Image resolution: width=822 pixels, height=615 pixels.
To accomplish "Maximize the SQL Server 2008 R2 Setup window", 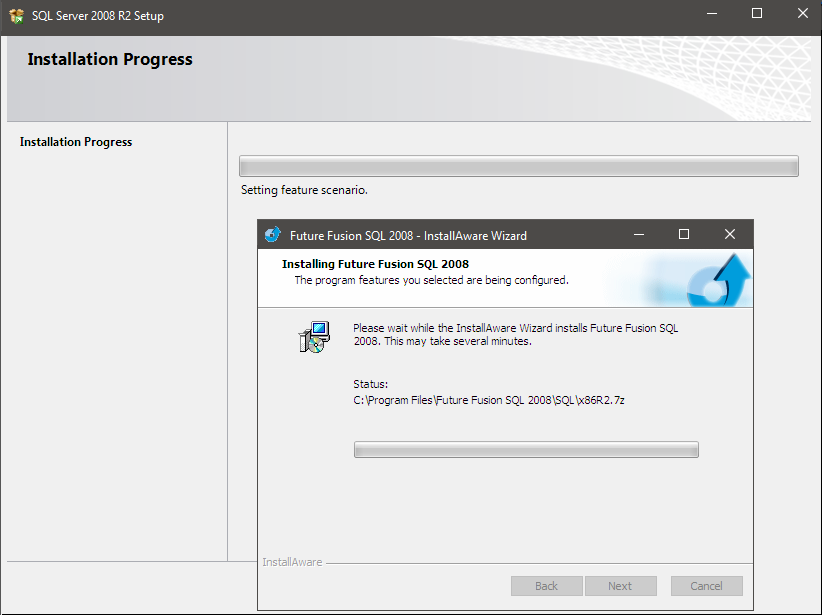I will coord(757,14).
